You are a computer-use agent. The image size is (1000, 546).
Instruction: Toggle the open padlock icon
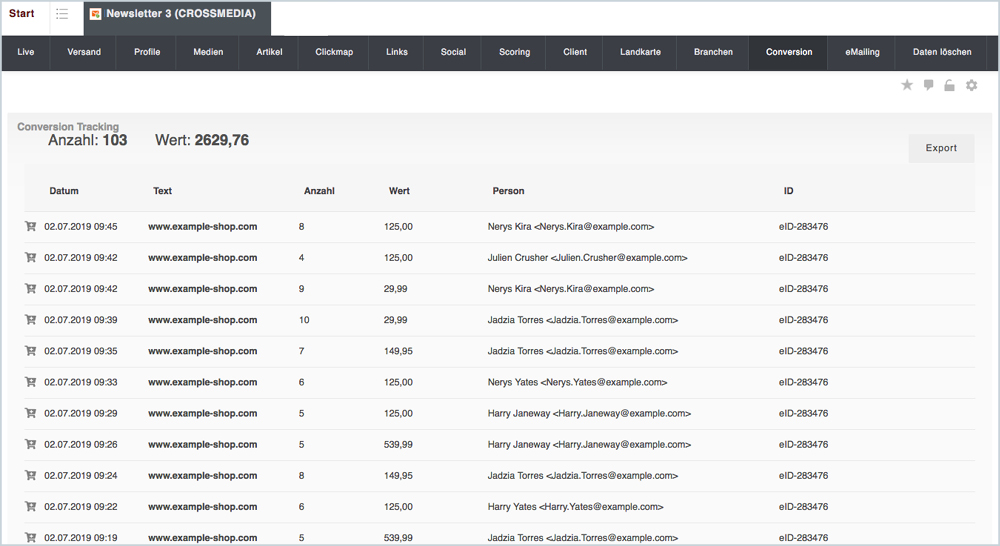pos(949,86)
